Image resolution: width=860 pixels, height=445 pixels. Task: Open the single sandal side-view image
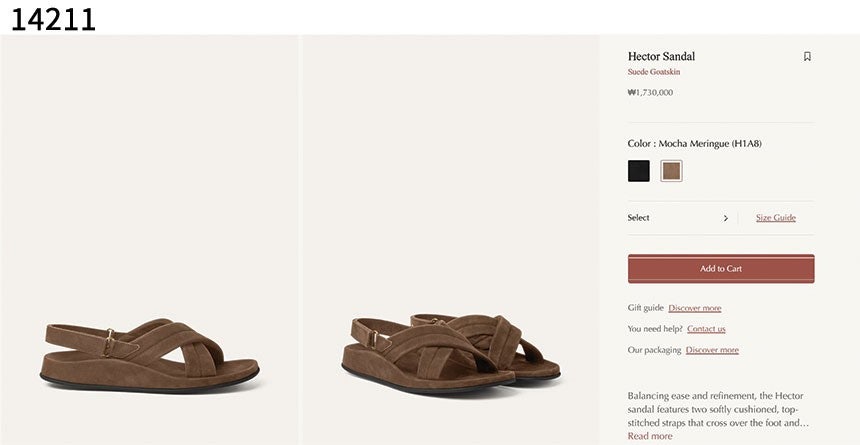click(149, 240)
